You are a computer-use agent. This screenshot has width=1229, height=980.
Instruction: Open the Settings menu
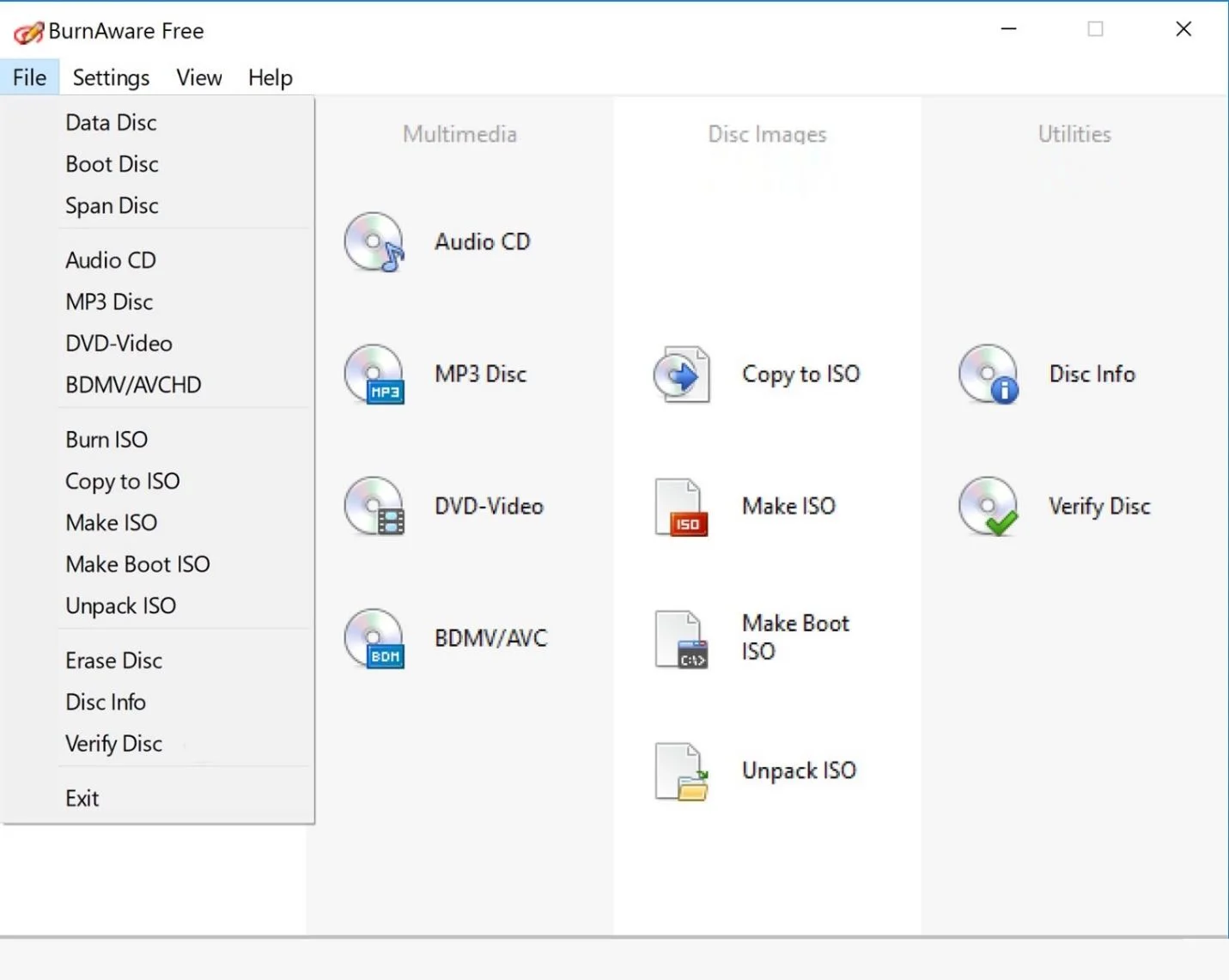(x=111, y=77)
